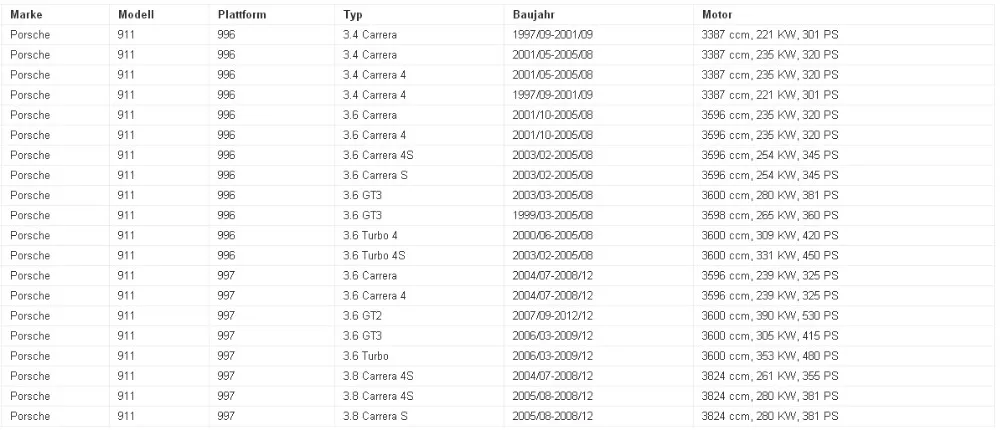Viewport: 1000px width, 430px height.
Task: Click the Typ column header
Action: click(352, 16)
